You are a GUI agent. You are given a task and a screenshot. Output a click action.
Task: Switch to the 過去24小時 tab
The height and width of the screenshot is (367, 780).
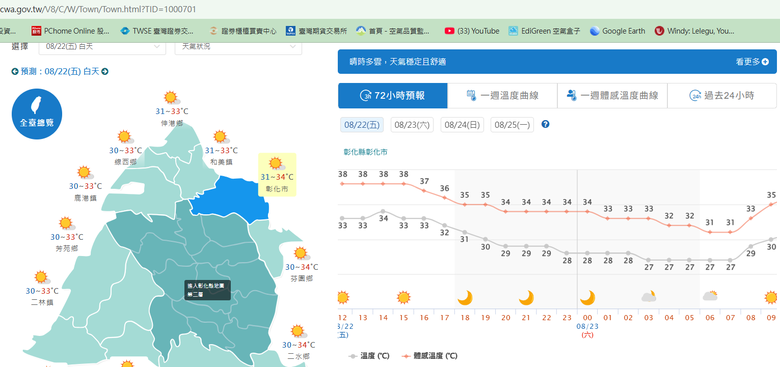coord(722,95)
